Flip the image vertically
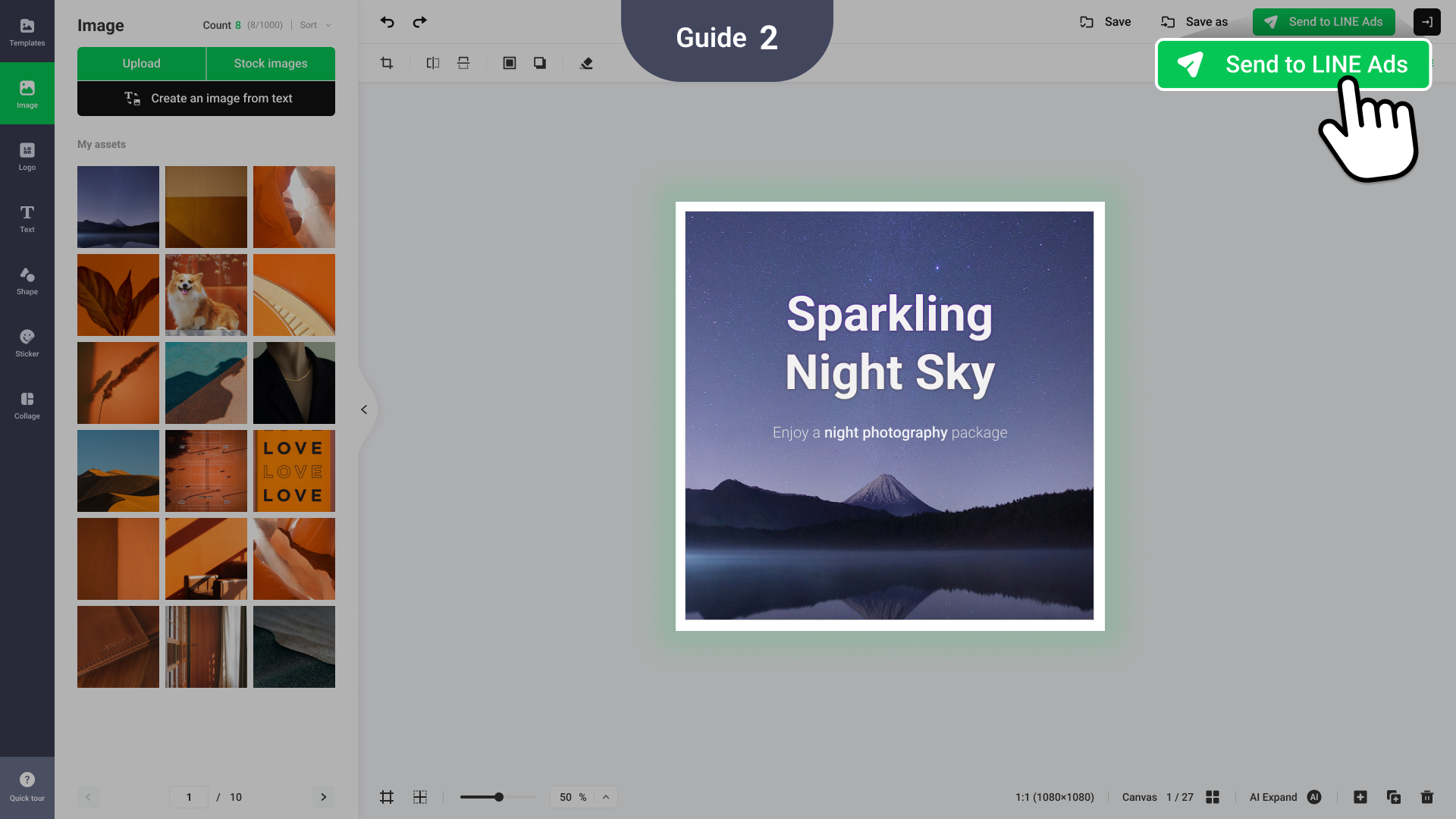The height and width of the screenshot is (819, 1456). [x=463, y=63]
